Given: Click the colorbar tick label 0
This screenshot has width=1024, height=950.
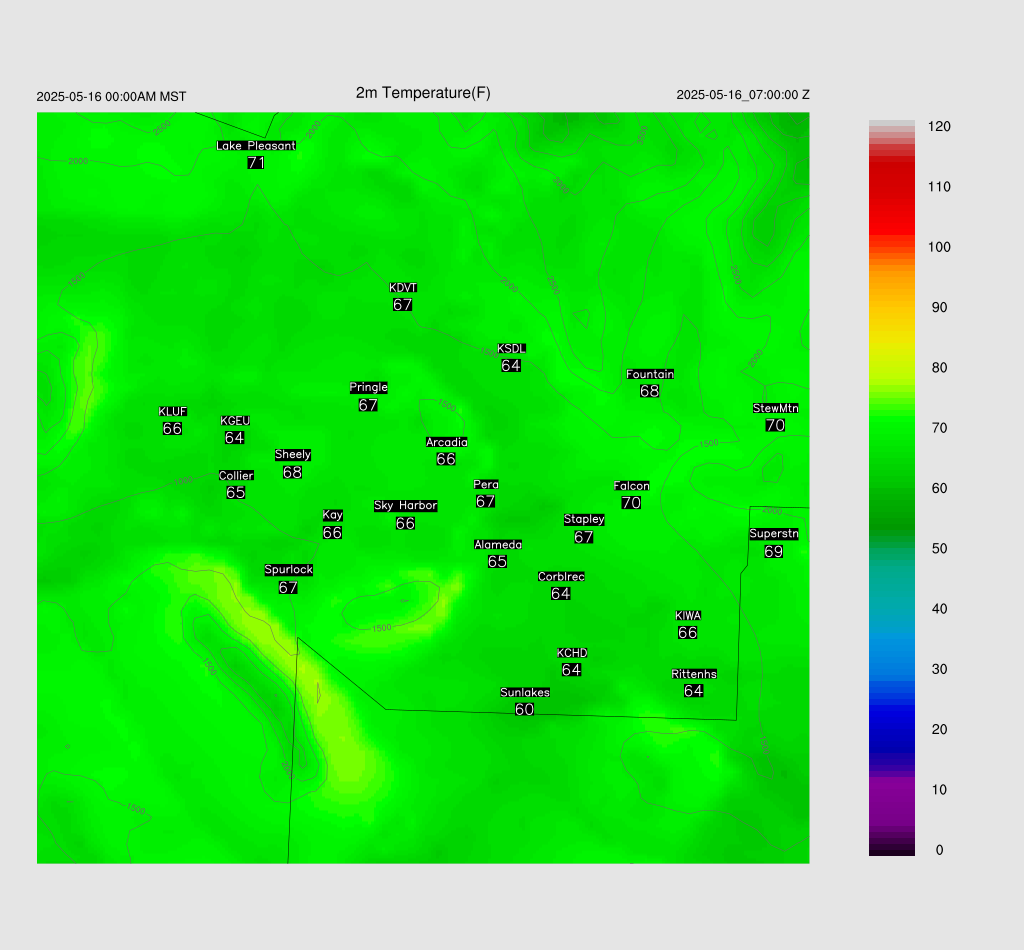Looking at the screenshot, I should (x=939, y=850).
